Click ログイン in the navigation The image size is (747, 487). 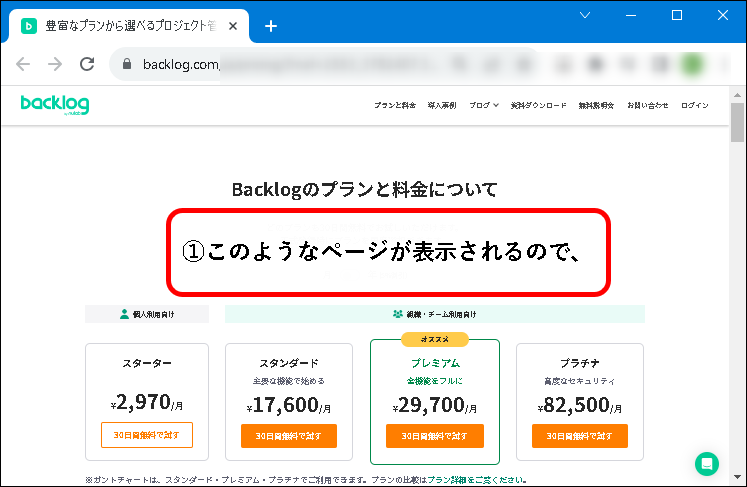(x=695, y=105)
